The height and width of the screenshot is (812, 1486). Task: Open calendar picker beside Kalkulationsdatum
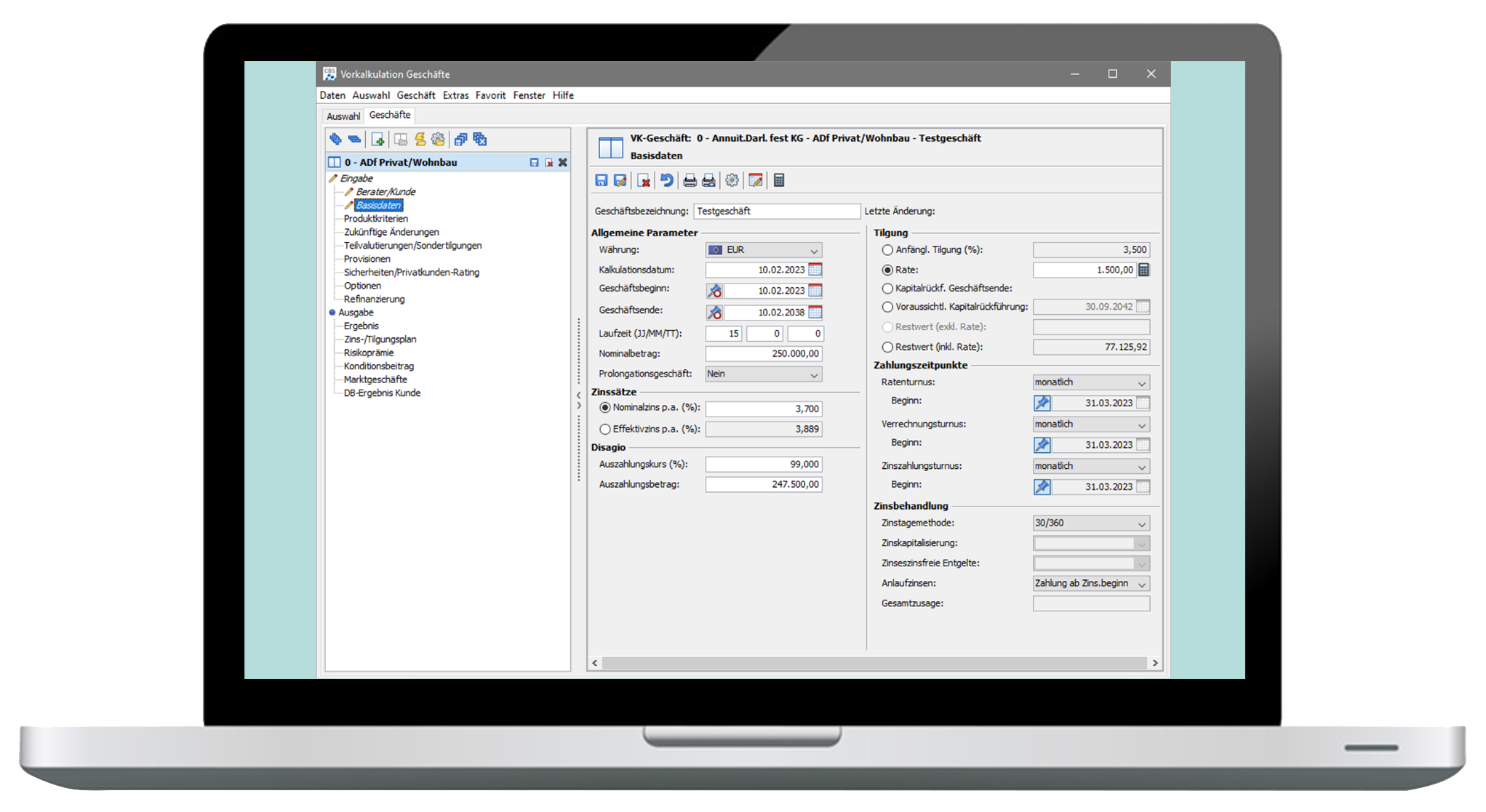815,270
